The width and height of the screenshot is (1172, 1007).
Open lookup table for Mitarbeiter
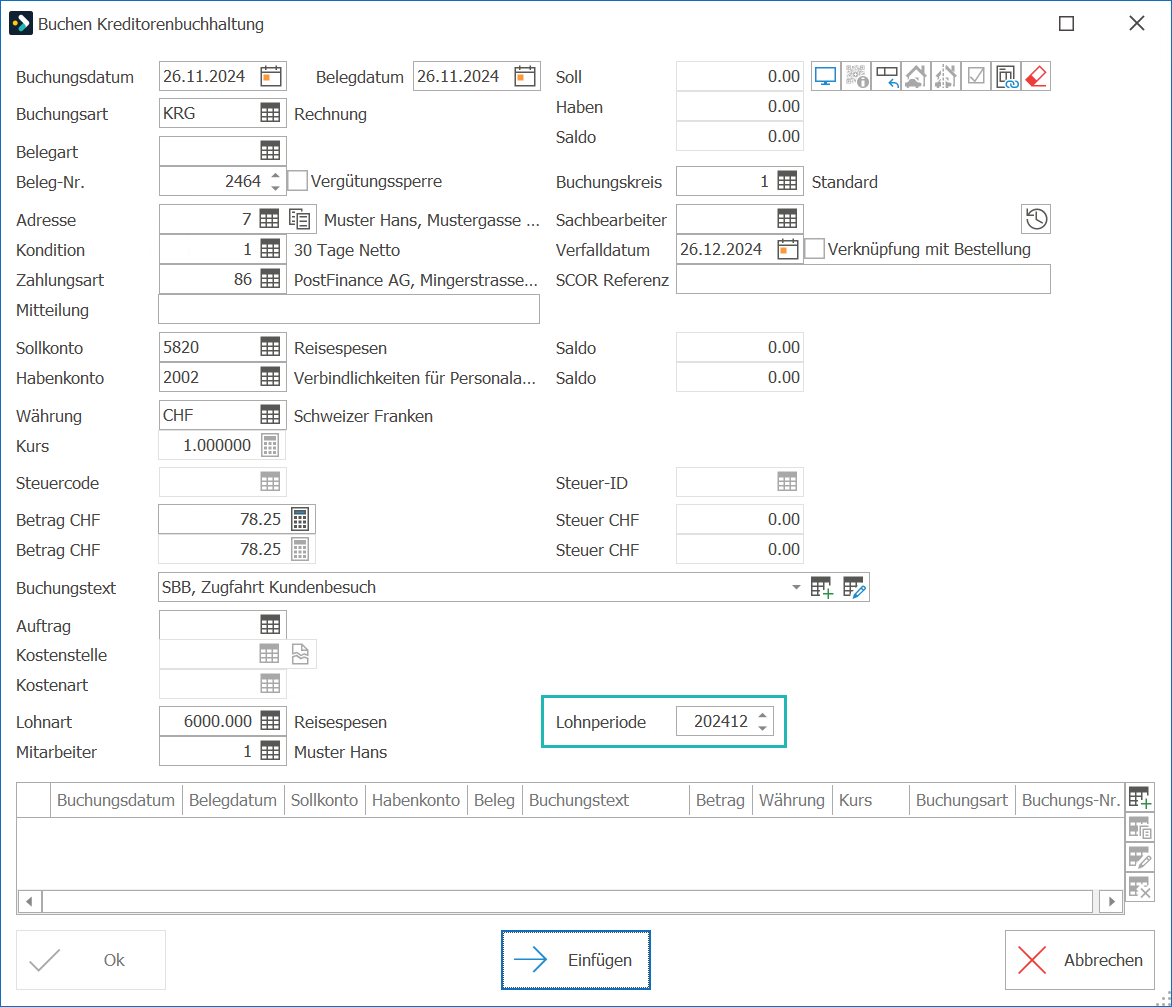point(270,751)
